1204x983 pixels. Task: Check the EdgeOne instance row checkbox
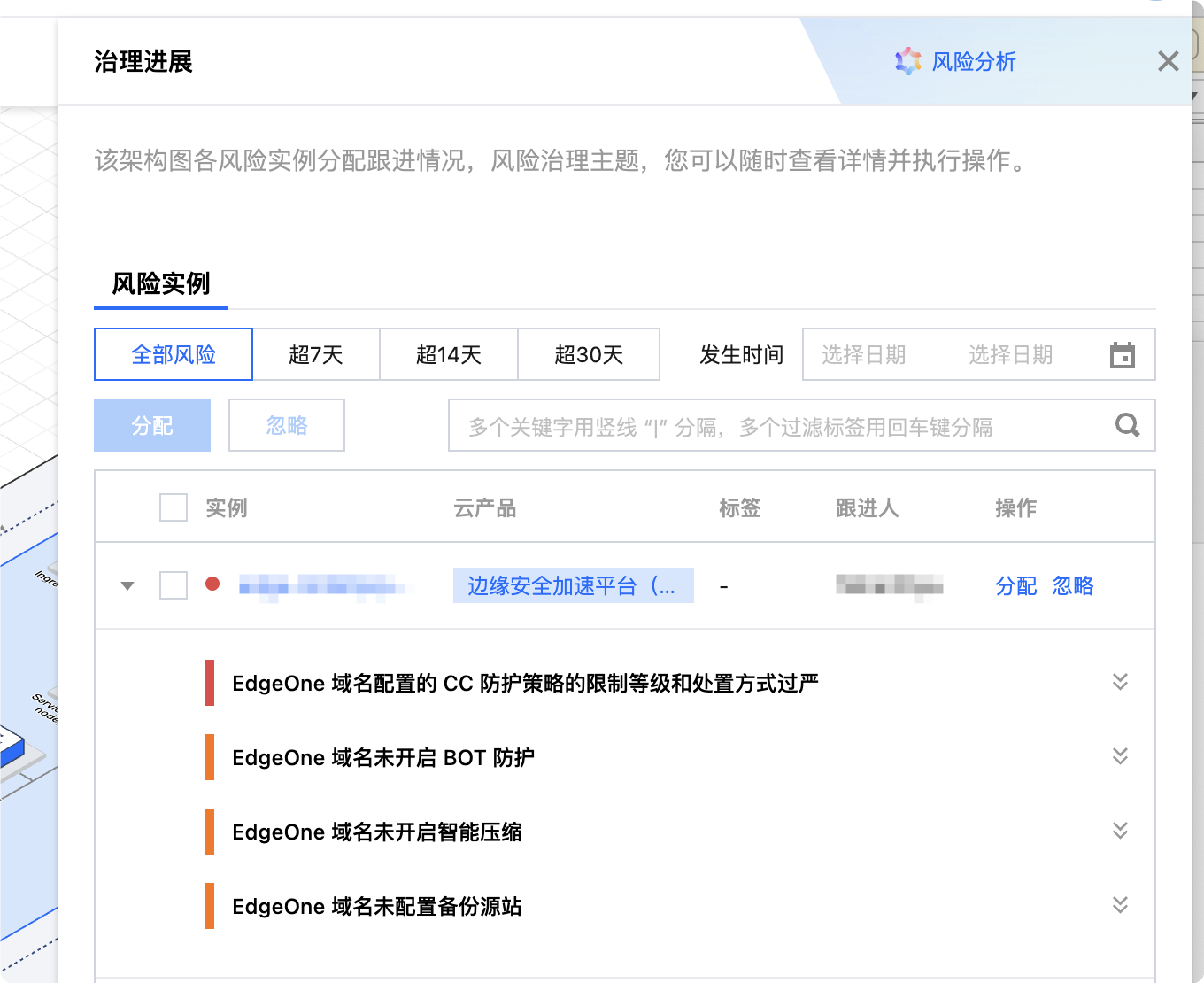[174, 585]
